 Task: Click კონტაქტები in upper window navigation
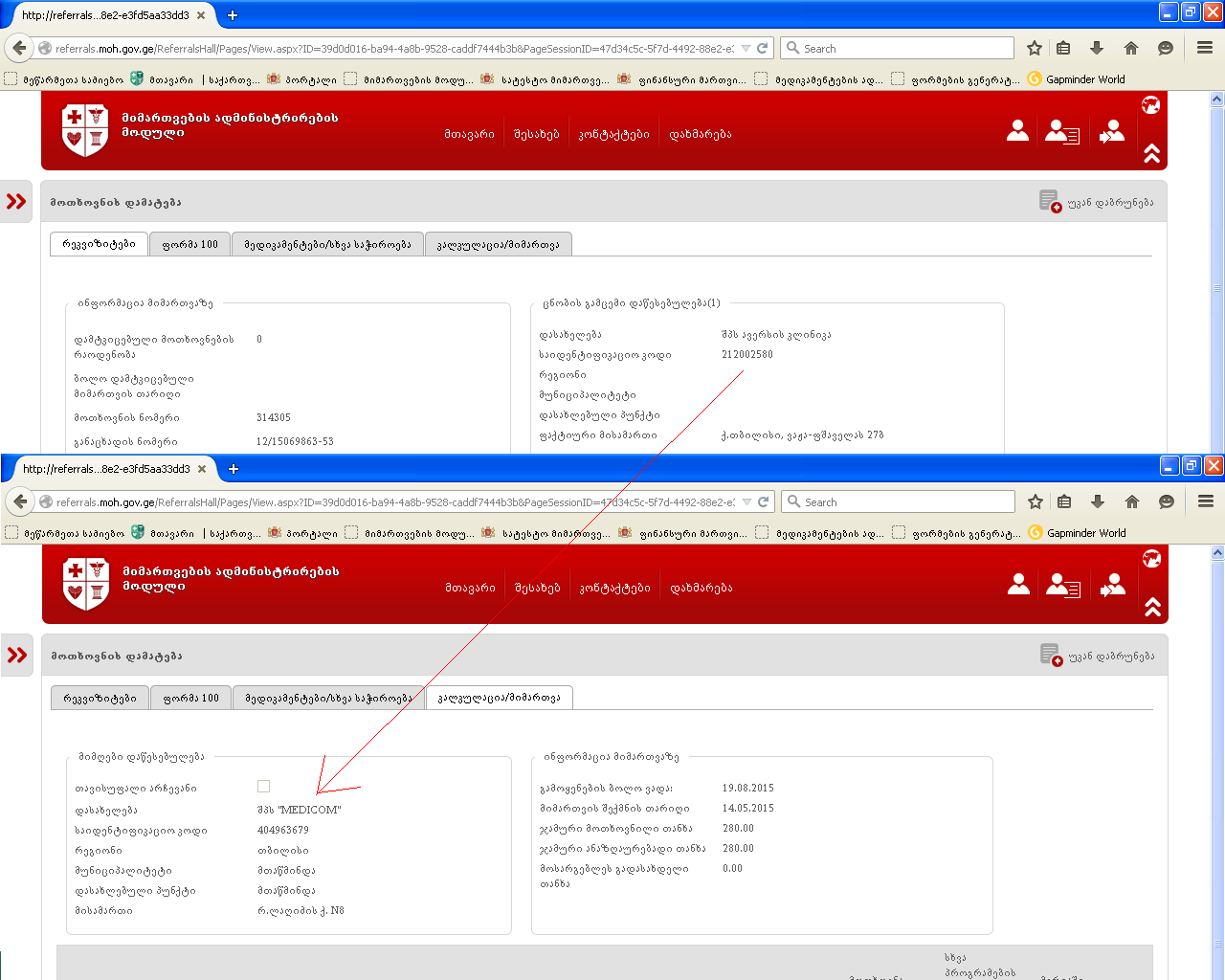[x=613, y=135]
